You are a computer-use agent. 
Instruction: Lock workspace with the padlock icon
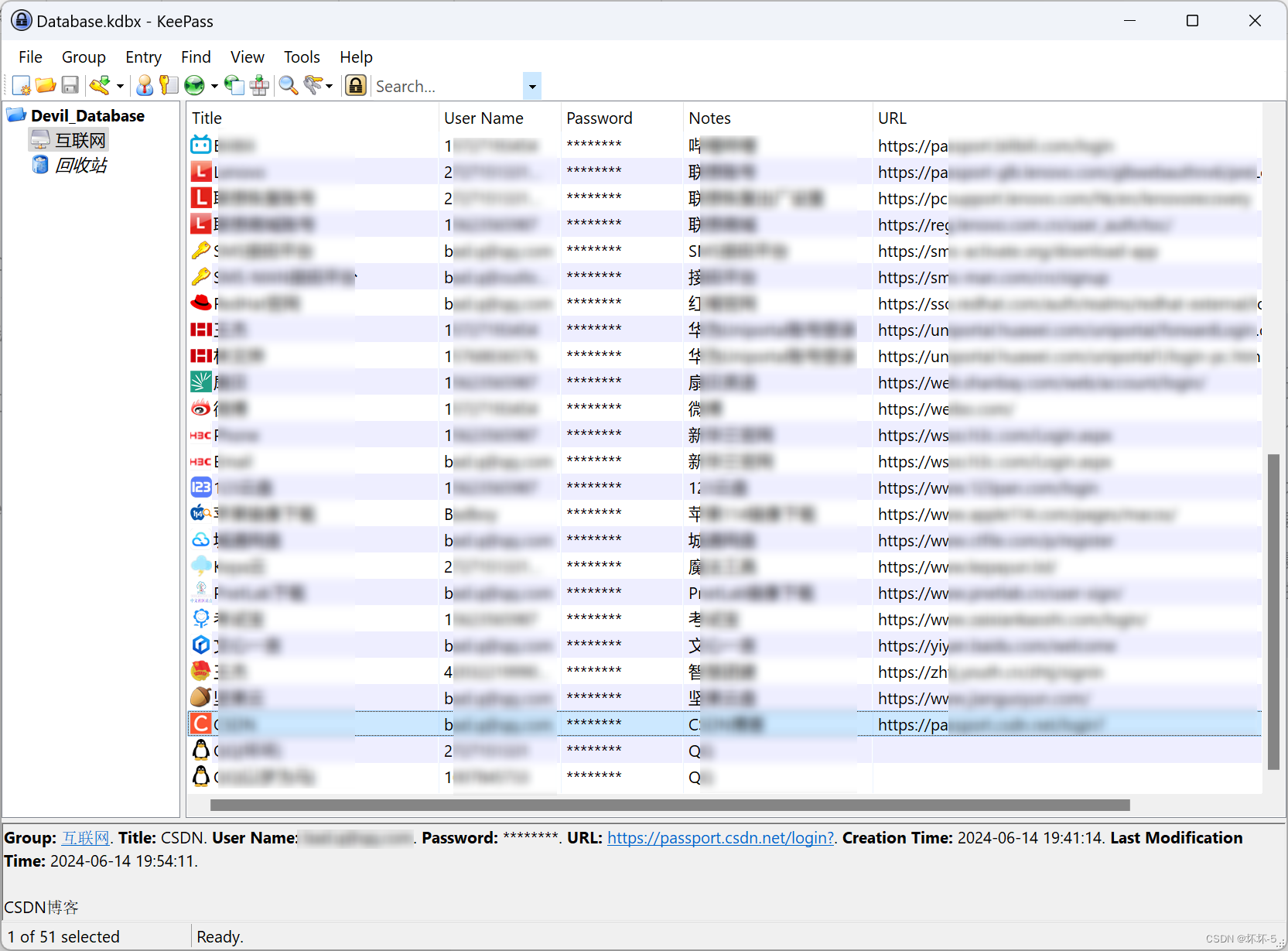coord(356,85)
